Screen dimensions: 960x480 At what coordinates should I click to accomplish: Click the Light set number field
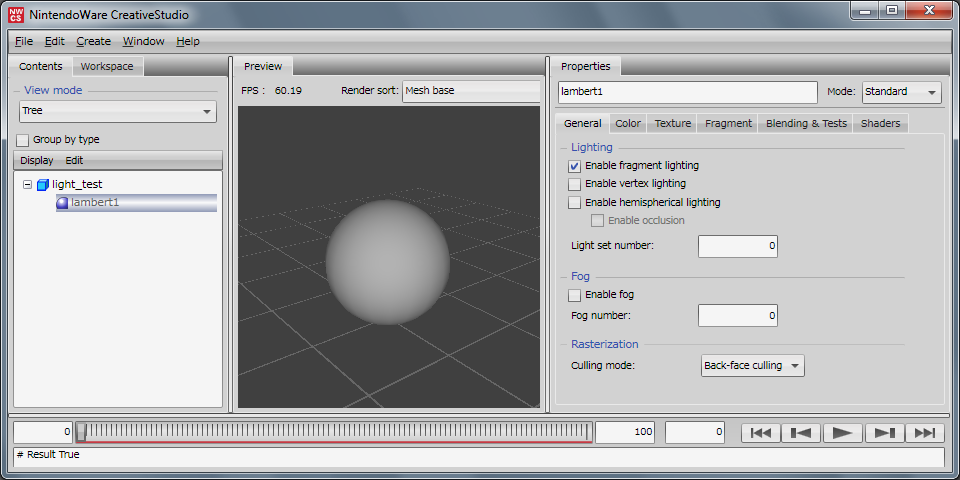pos(737,246)
